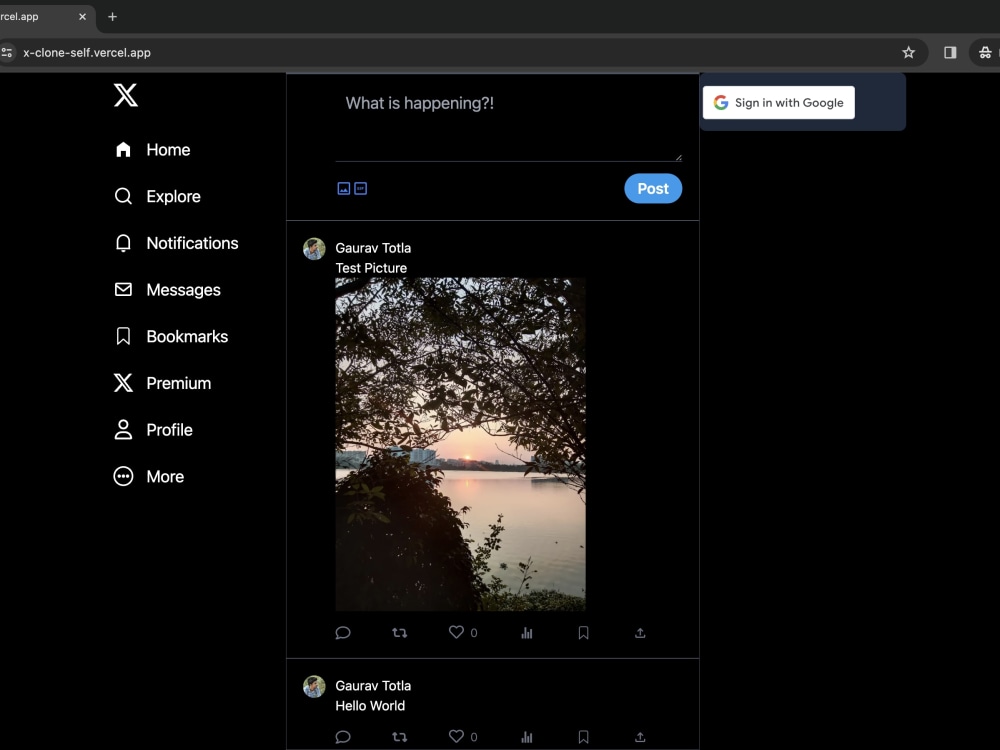Bookmark this page with the star icon
Image resolution: width=1000 pixels, height=750 pixels.
click(x=909, y=52)
